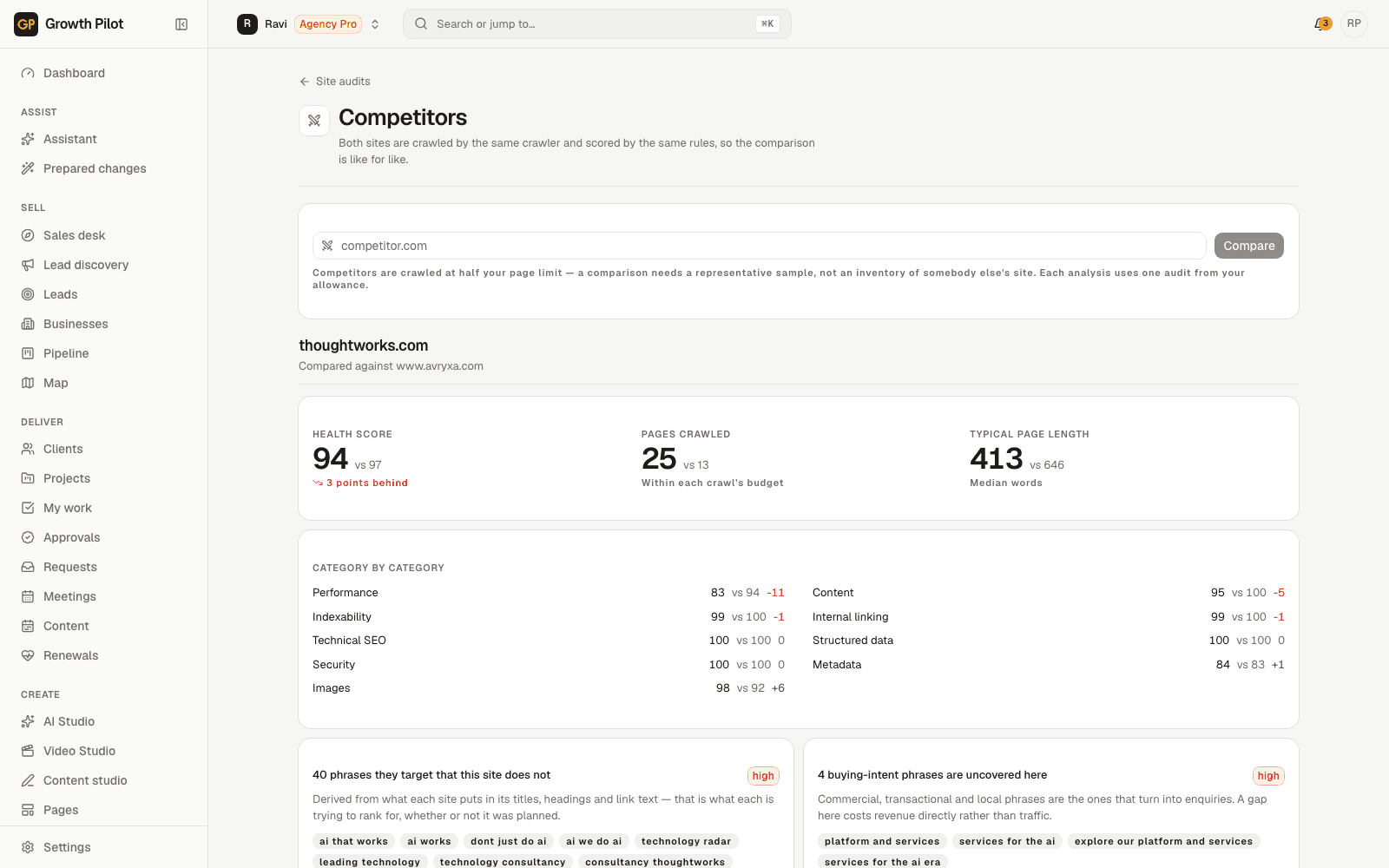Screen dimensions: 1389x868
Task: Click the Lead discovery megaphone icon
Action: point(28,265)
